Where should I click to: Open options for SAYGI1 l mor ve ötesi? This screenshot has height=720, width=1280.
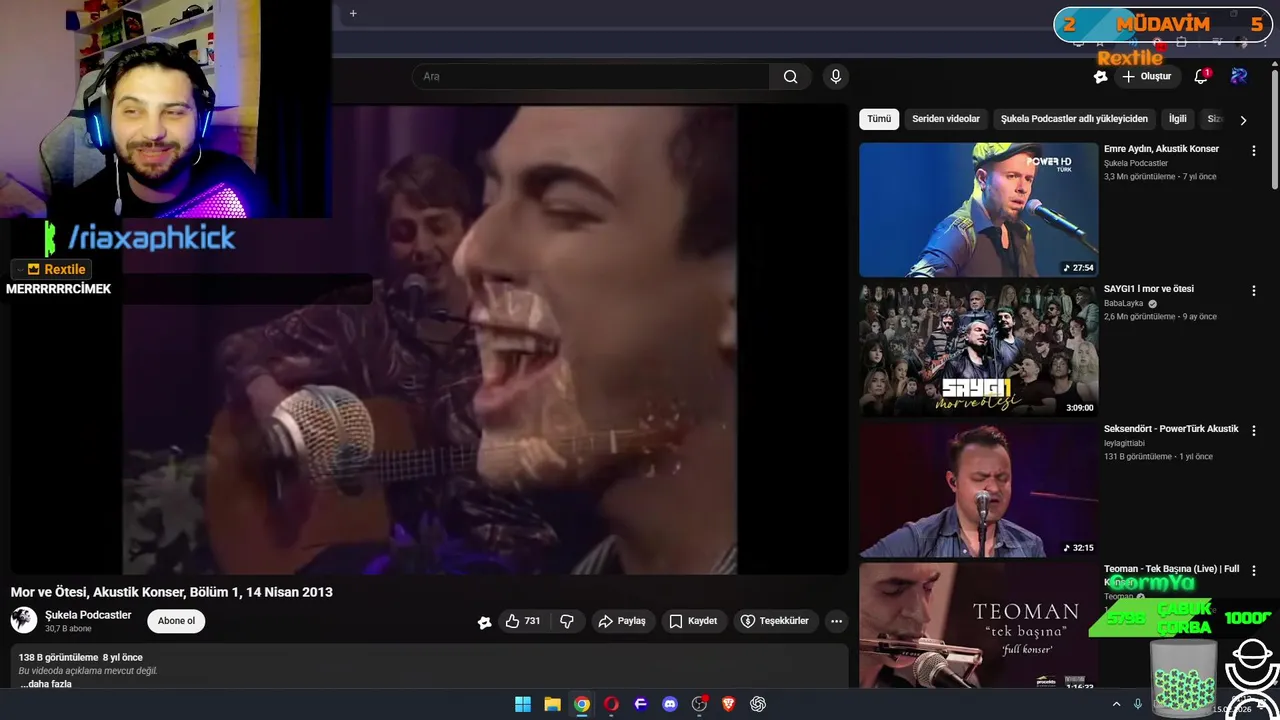pyautogui.click(x=1253, y=290)
